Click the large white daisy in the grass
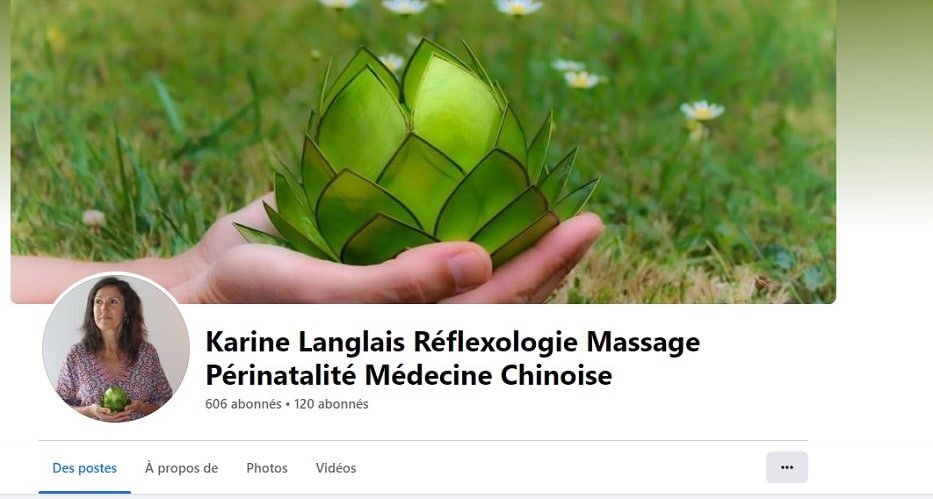Viewport: 933px width, 499px height. pyautogui.click(x=702, y=110)
